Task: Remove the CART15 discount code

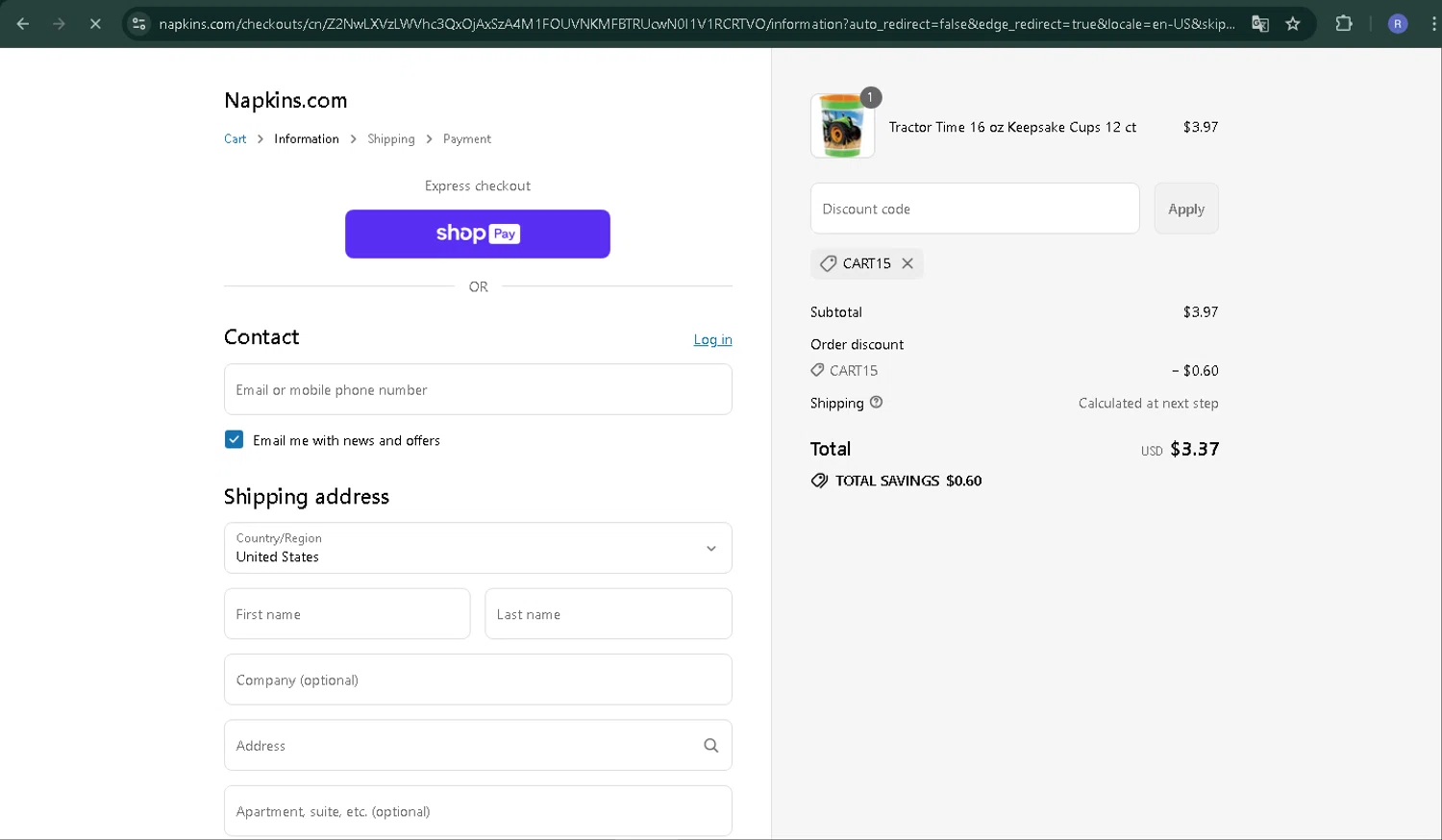Action: pos(907,263)
